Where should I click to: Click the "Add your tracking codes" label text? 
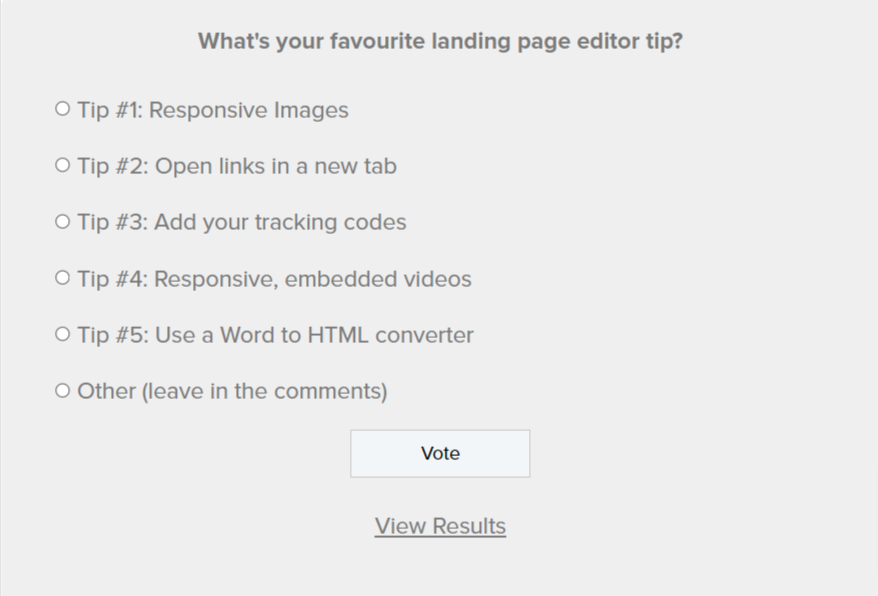point(280,222)
